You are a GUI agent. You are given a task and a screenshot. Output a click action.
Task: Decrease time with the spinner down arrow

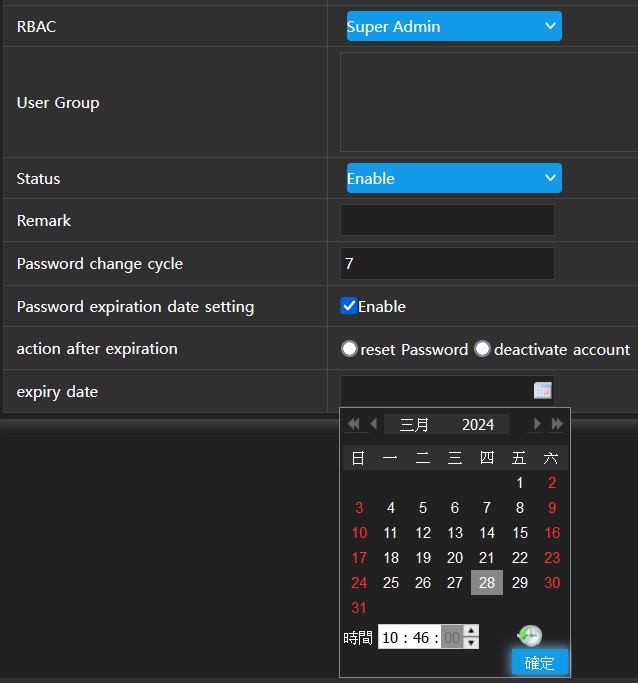click(471, 643)
